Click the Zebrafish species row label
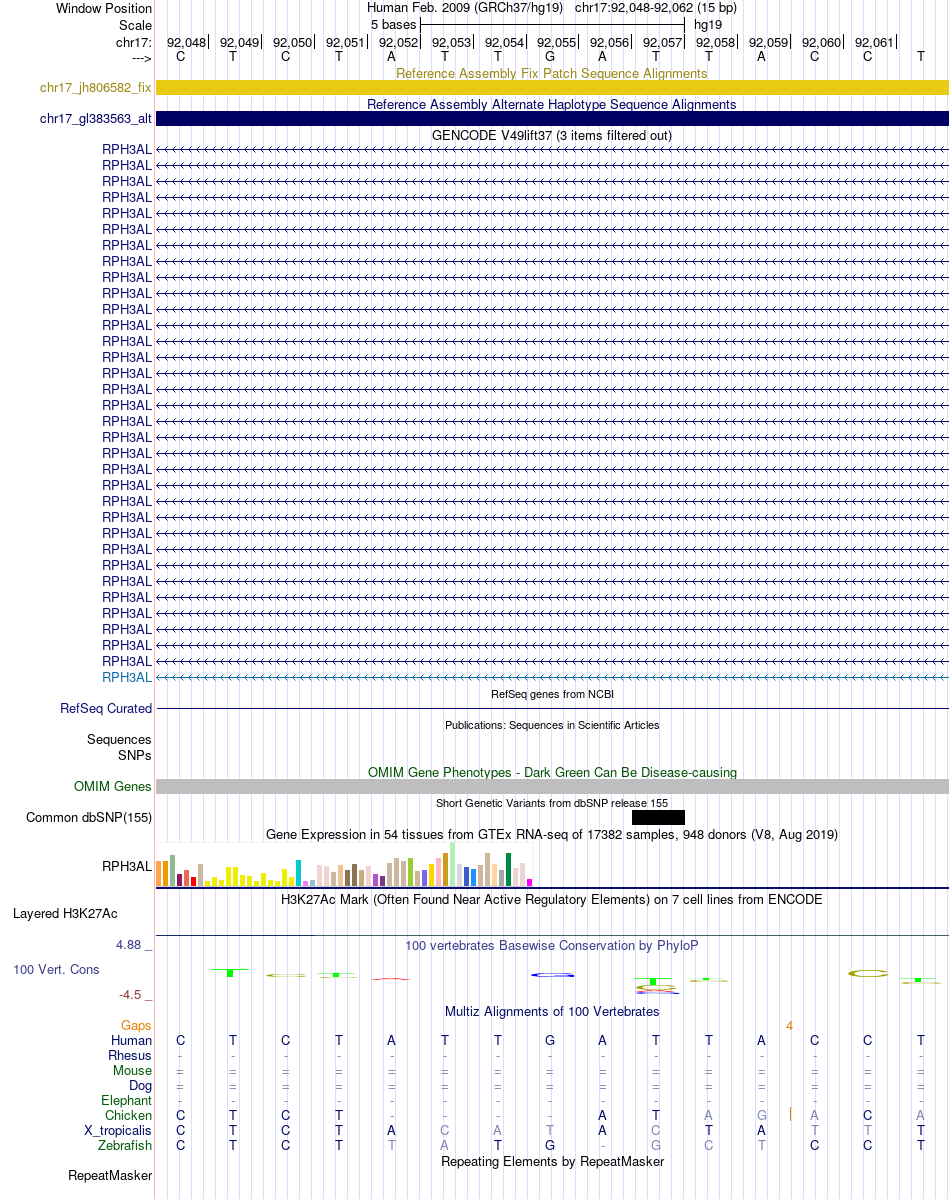This screenshot has width=950, height=1199. (x=125, y=1145)
